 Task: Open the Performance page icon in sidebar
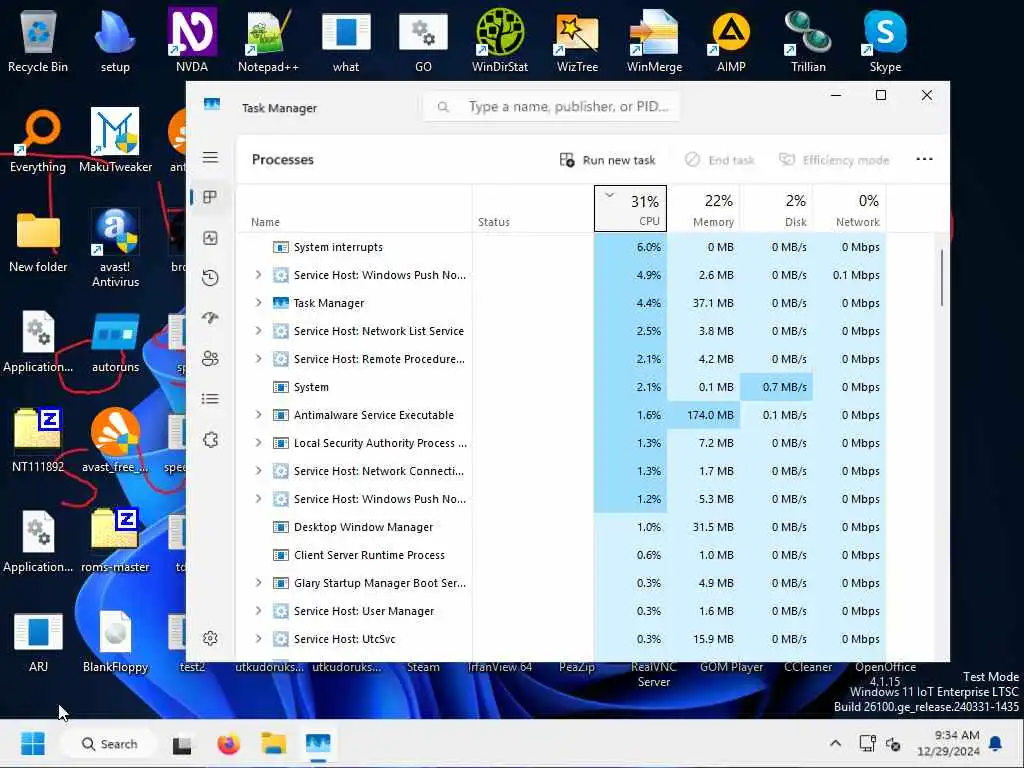point(210,238)
